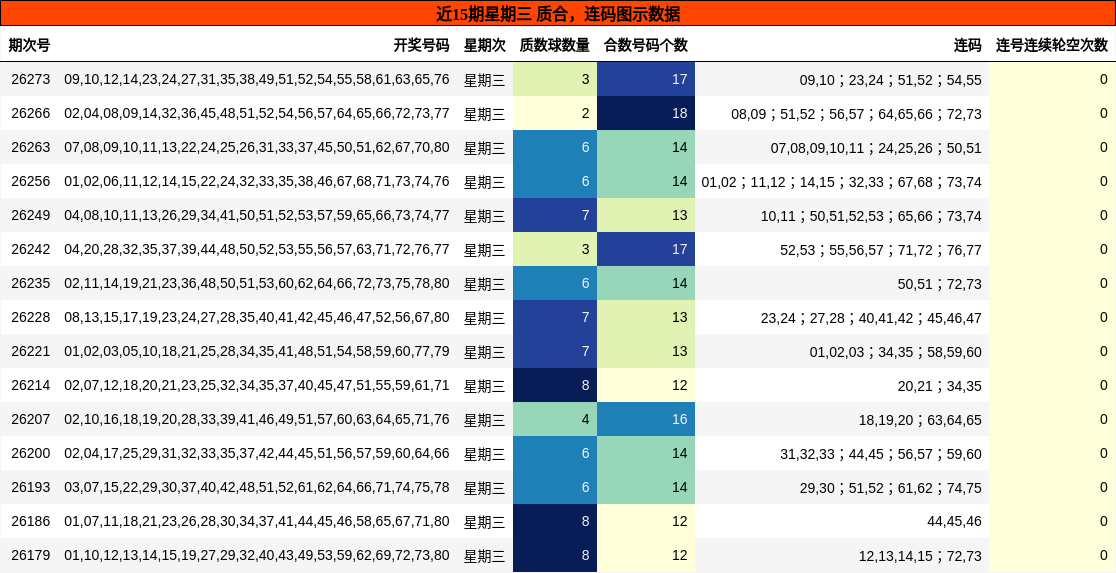Screen dimensions: 1116x573
Task: Click the draw numbers starting 07,08,09,10,11,13
Action: (x=257, y=147)
